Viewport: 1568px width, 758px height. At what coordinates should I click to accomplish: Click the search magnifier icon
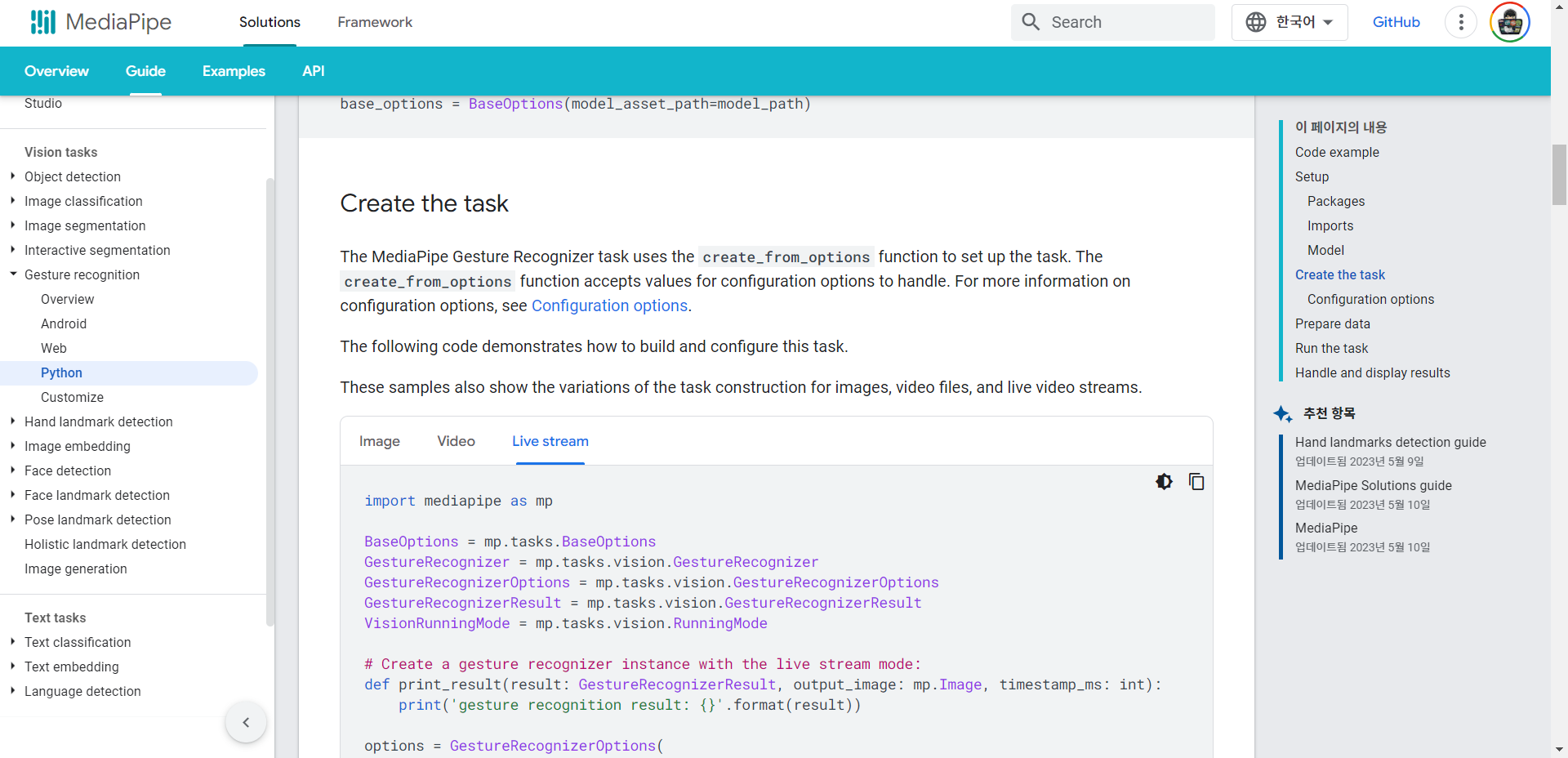click(x=1031, y=22)
